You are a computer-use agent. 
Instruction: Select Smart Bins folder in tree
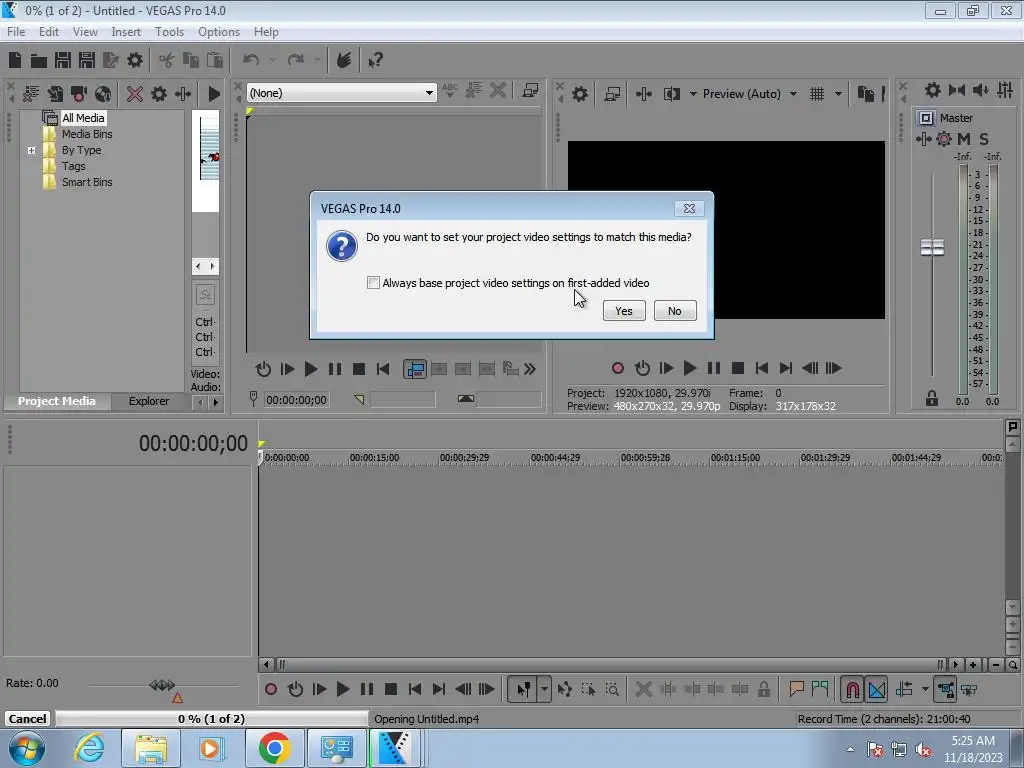point(87,182)
